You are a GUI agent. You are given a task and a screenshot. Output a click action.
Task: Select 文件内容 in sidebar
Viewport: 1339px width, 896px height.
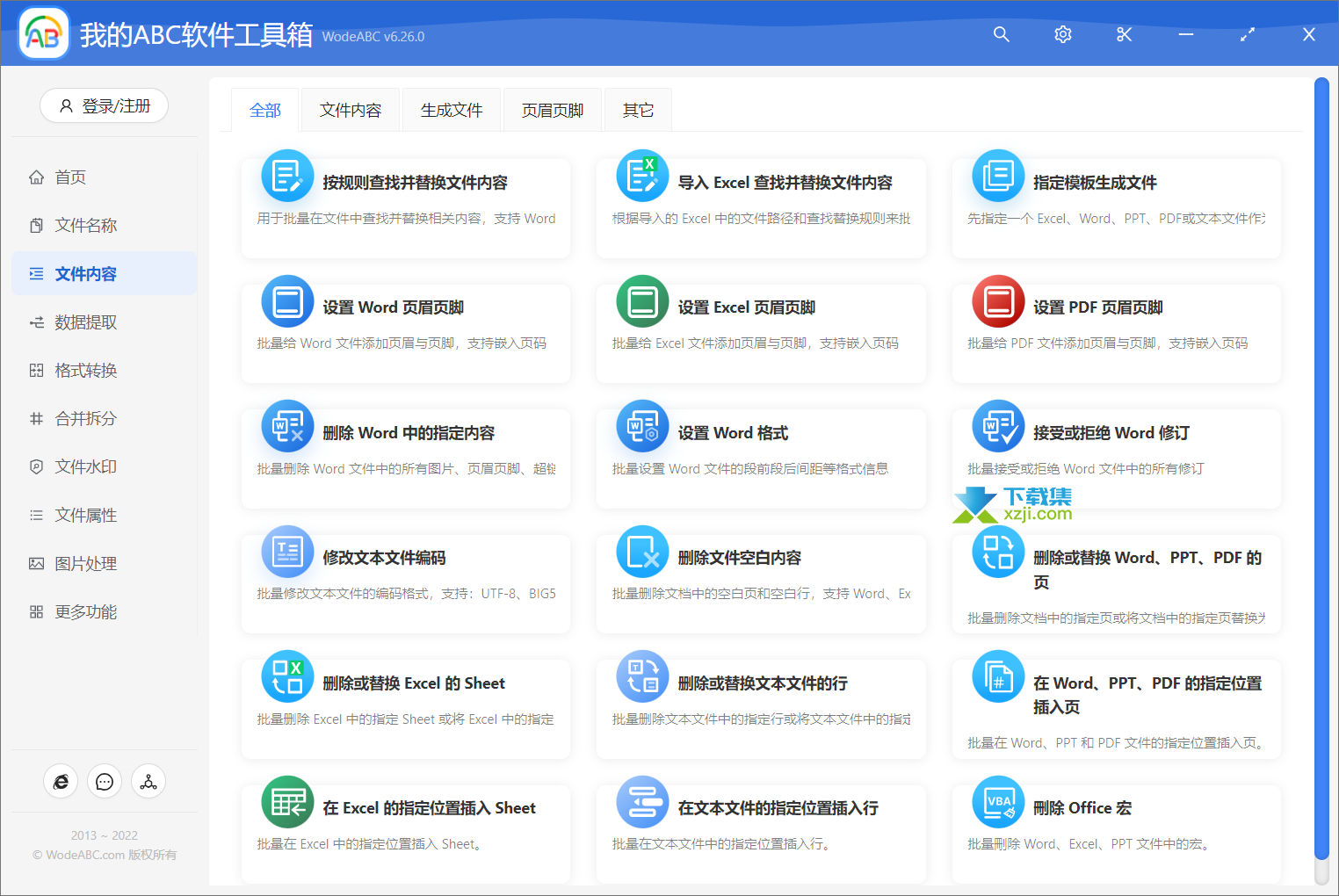104,274
